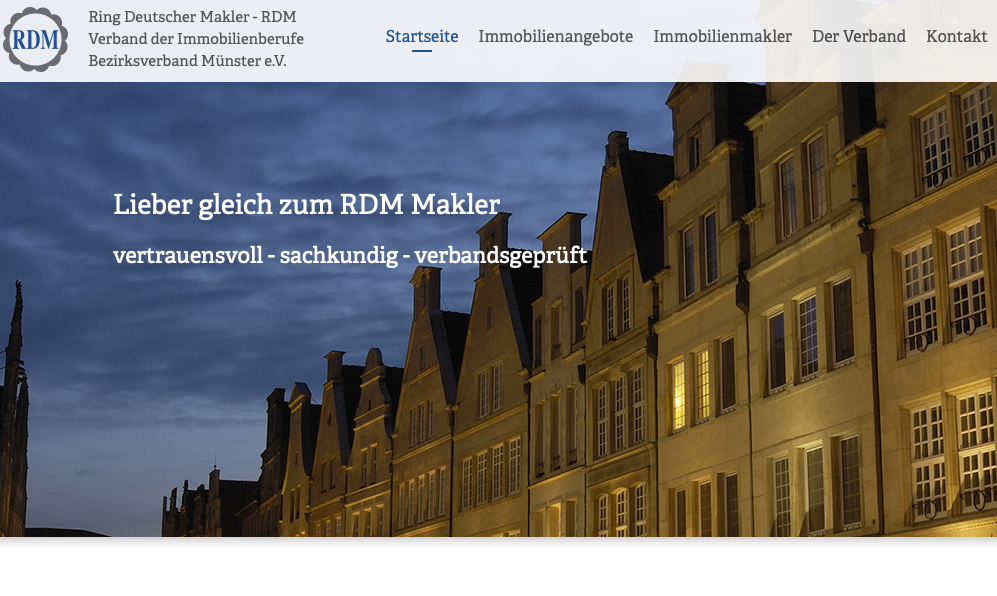Click headline 'Lieber gleich zum RDM Makler'
This screenshot has height=596, width=997.
pyautogui.click(x=306, y=205)
